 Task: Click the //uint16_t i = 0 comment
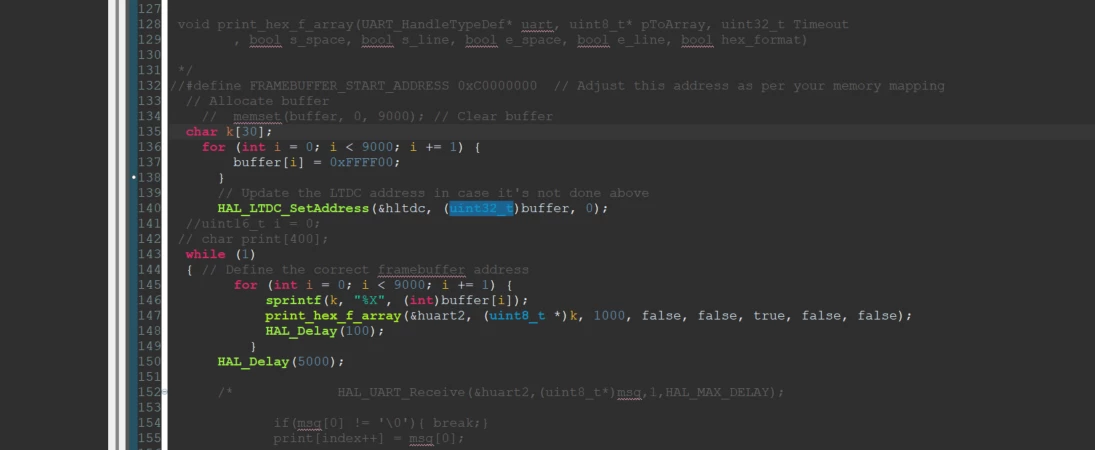pyautogui.click(x=253, y=224)
